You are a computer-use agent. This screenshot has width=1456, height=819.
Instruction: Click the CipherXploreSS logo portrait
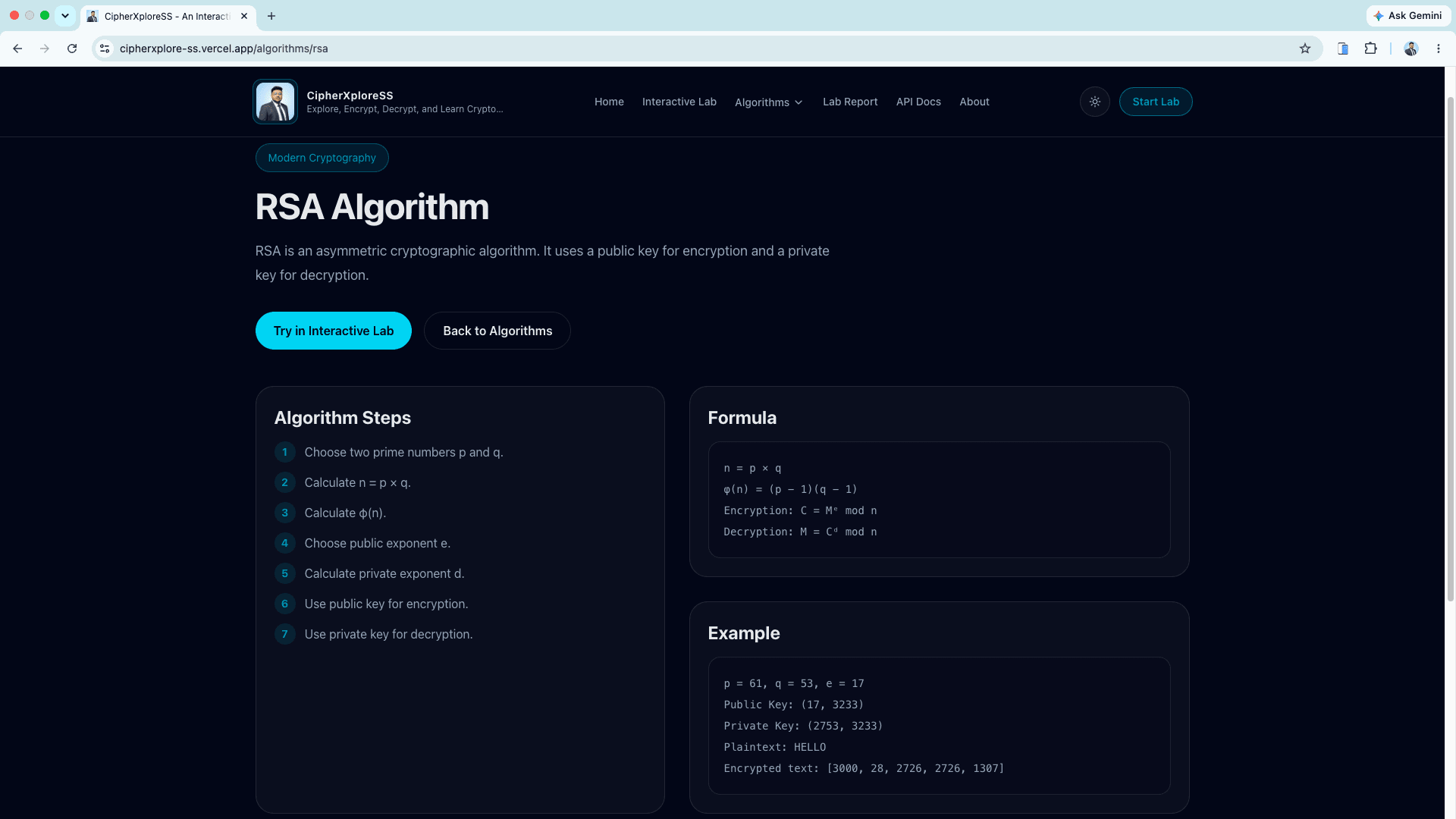click(275, 102)
